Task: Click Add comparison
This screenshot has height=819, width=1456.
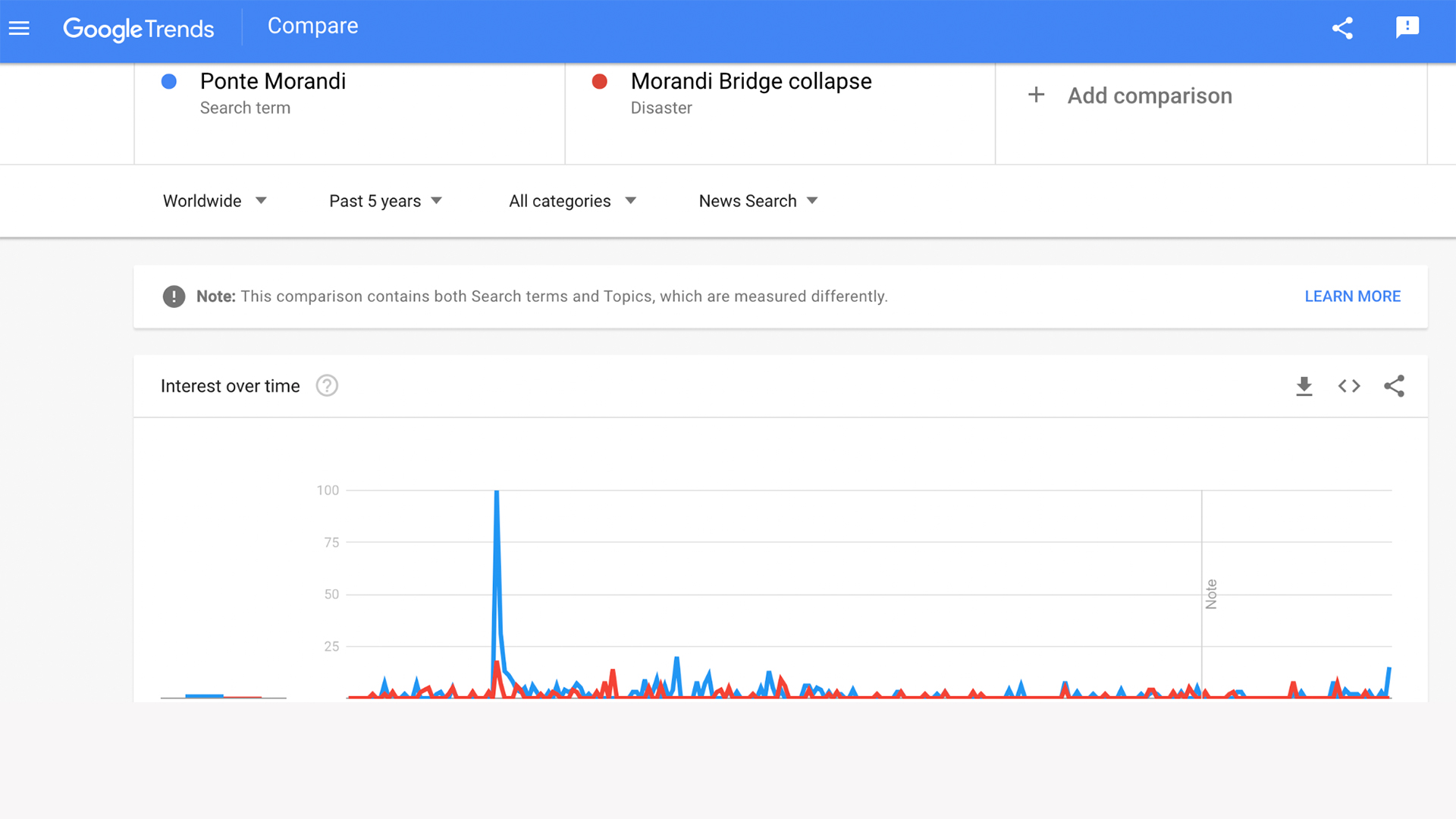Action: click(x=1149, y=96)
